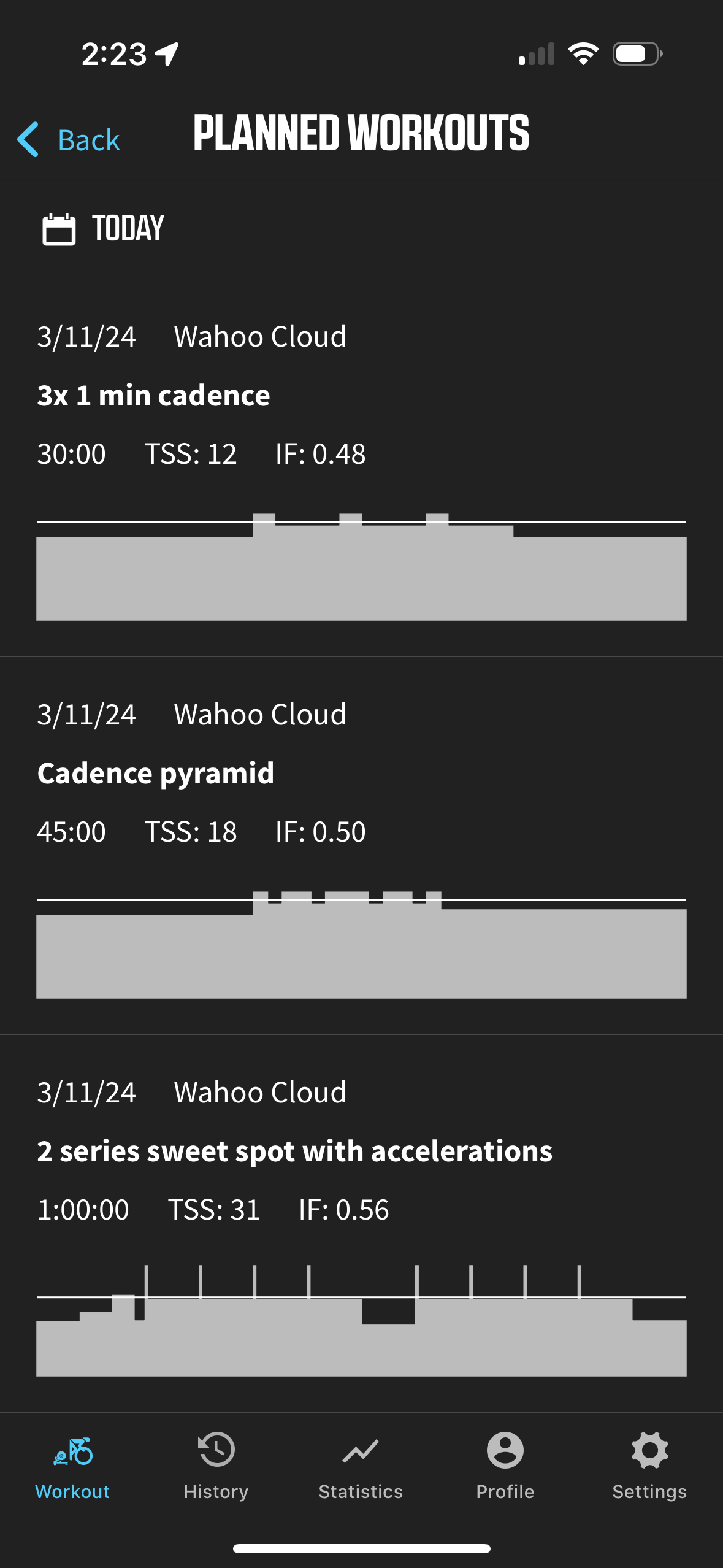The height and width of the screenshot is (1568, 723).
Task: Open the Profile person icon
Action: coord(505,1450)
